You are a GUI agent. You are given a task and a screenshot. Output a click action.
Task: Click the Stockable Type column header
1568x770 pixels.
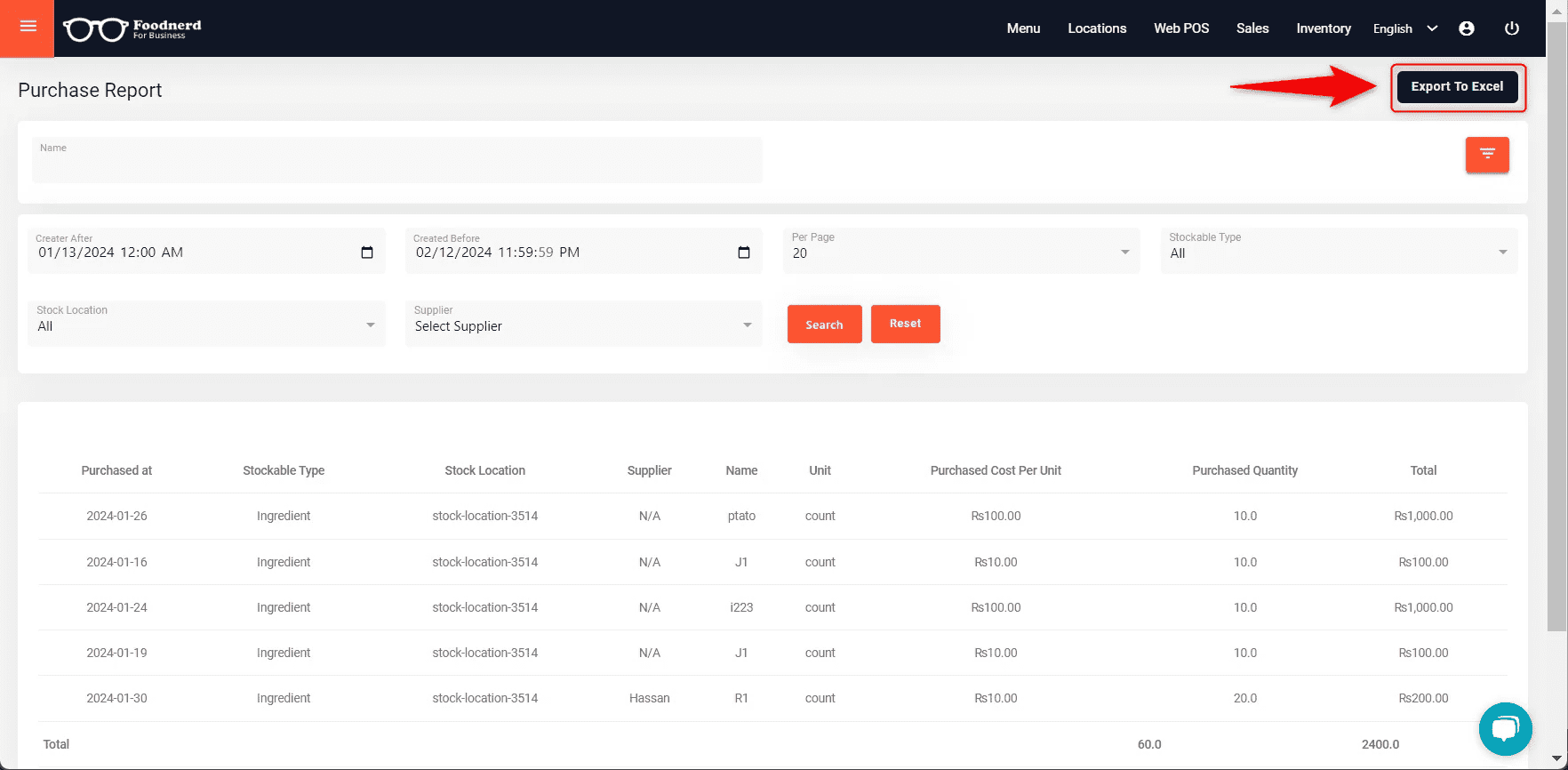pos(284,470)
